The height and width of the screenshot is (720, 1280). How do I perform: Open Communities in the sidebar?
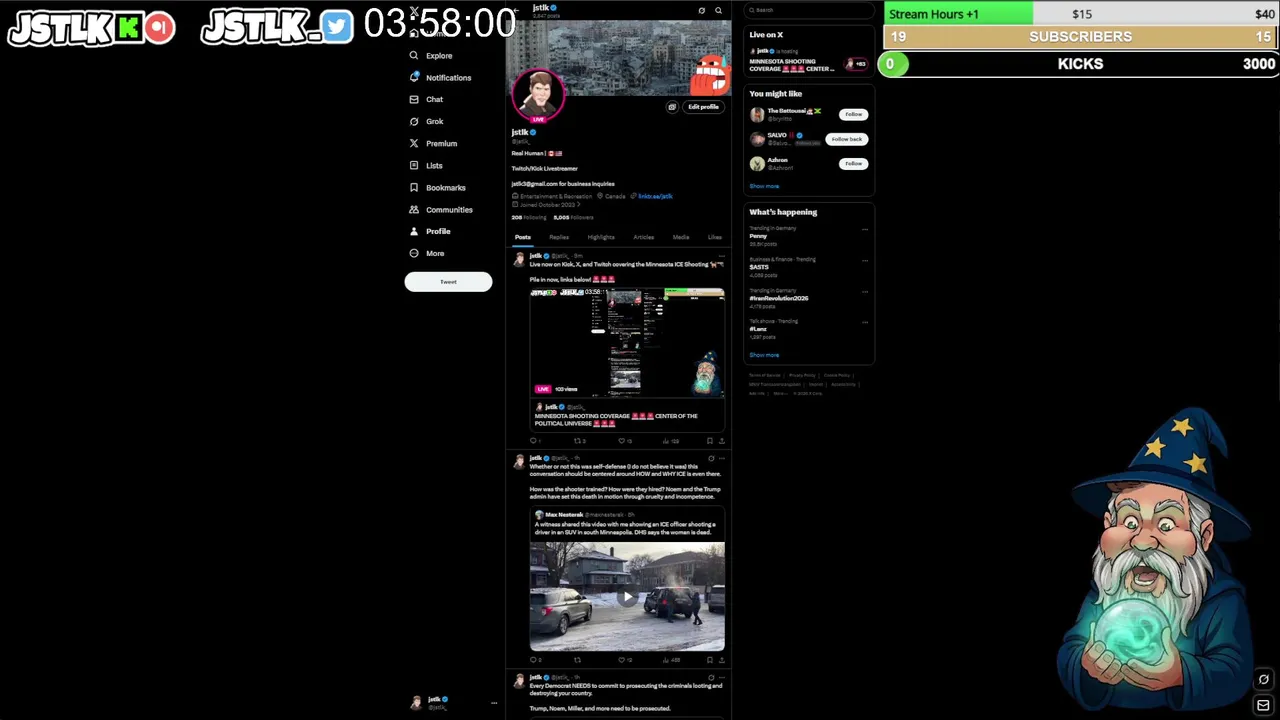441,210
